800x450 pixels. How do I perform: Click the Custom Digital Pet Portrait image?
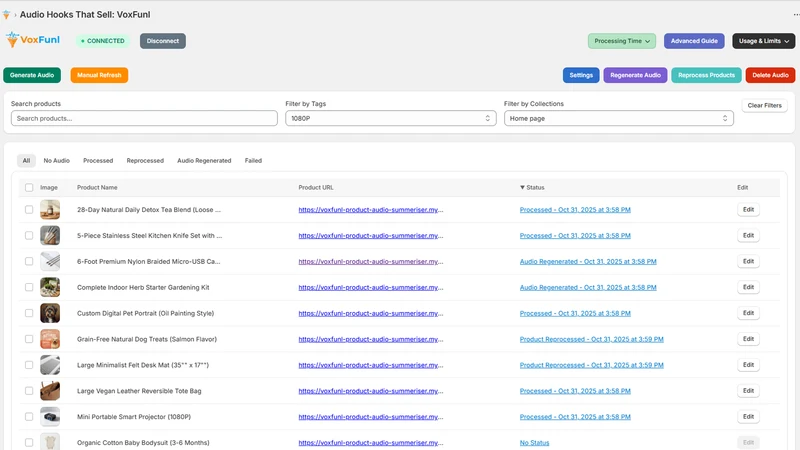pyautogui.click(x=50, y=313)
